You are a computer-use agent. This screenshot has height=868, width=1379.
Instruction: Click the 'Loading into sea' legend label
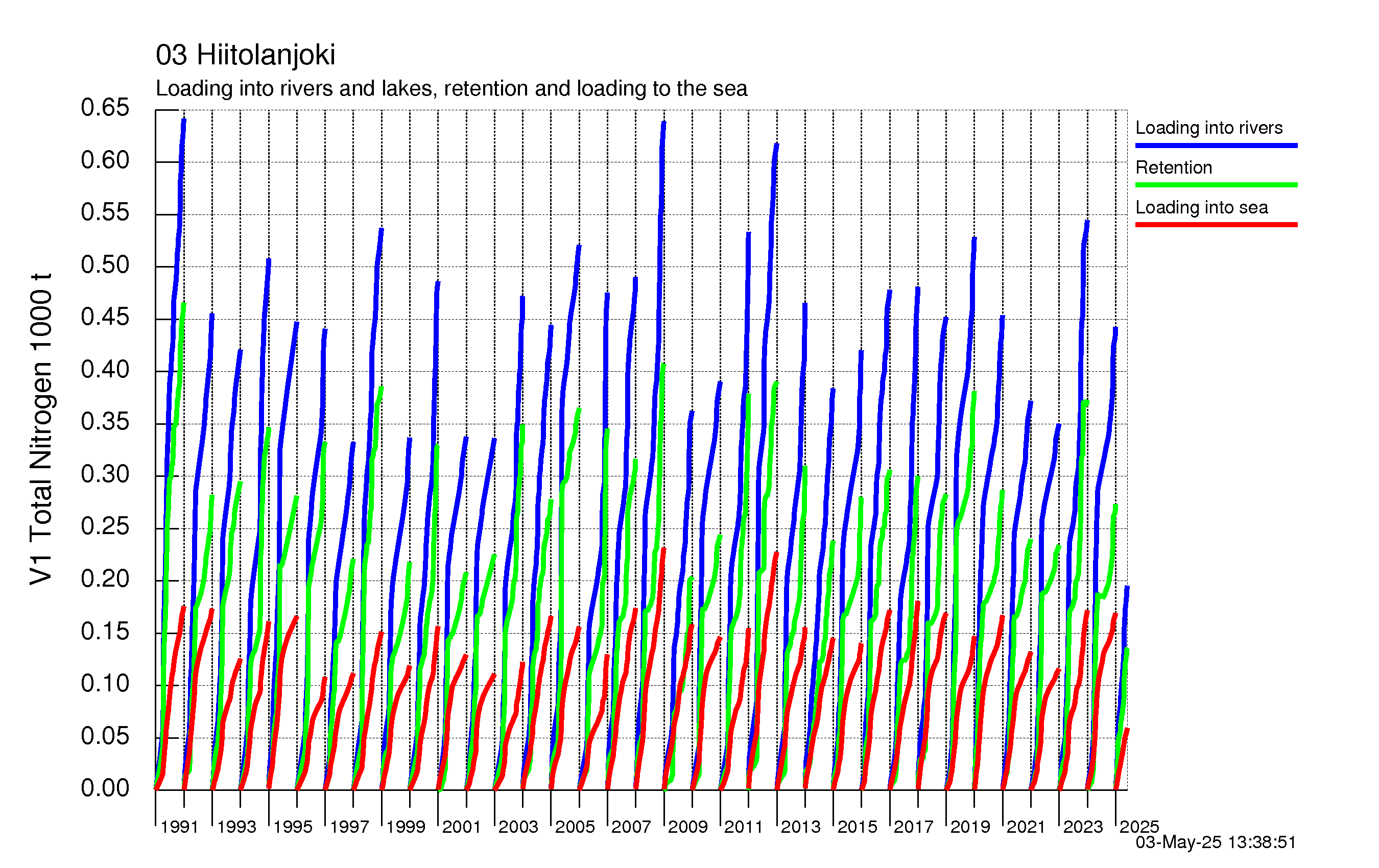1201,207
